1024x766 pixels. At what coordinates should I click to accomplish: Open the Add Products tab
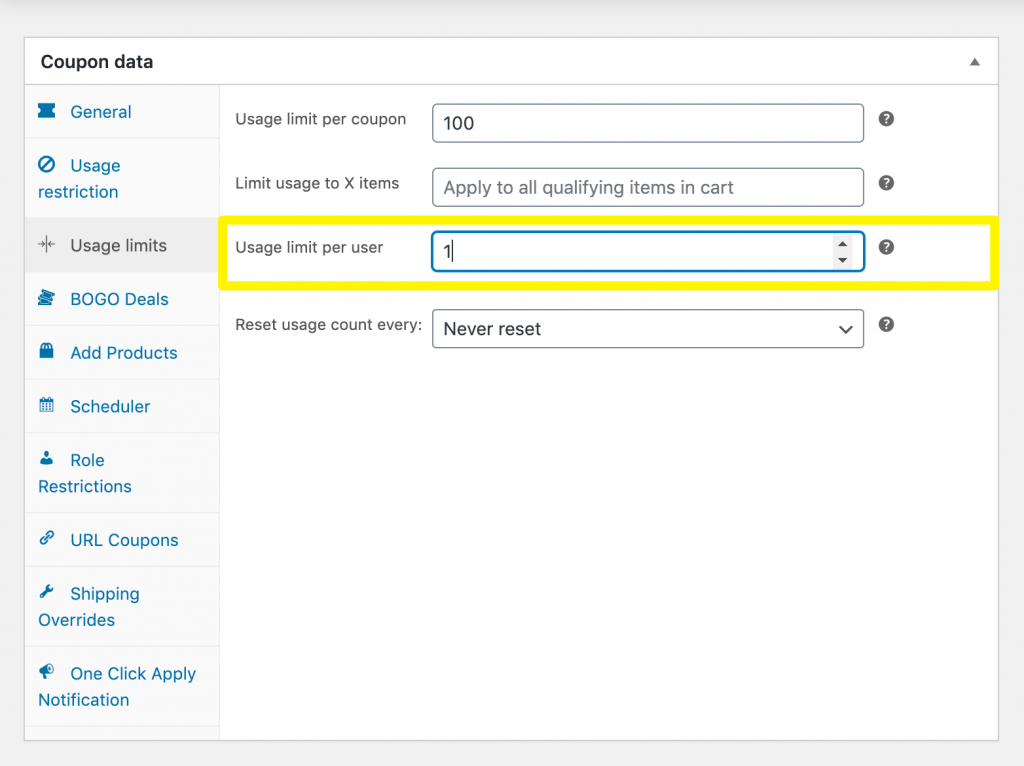pos(121,353)
